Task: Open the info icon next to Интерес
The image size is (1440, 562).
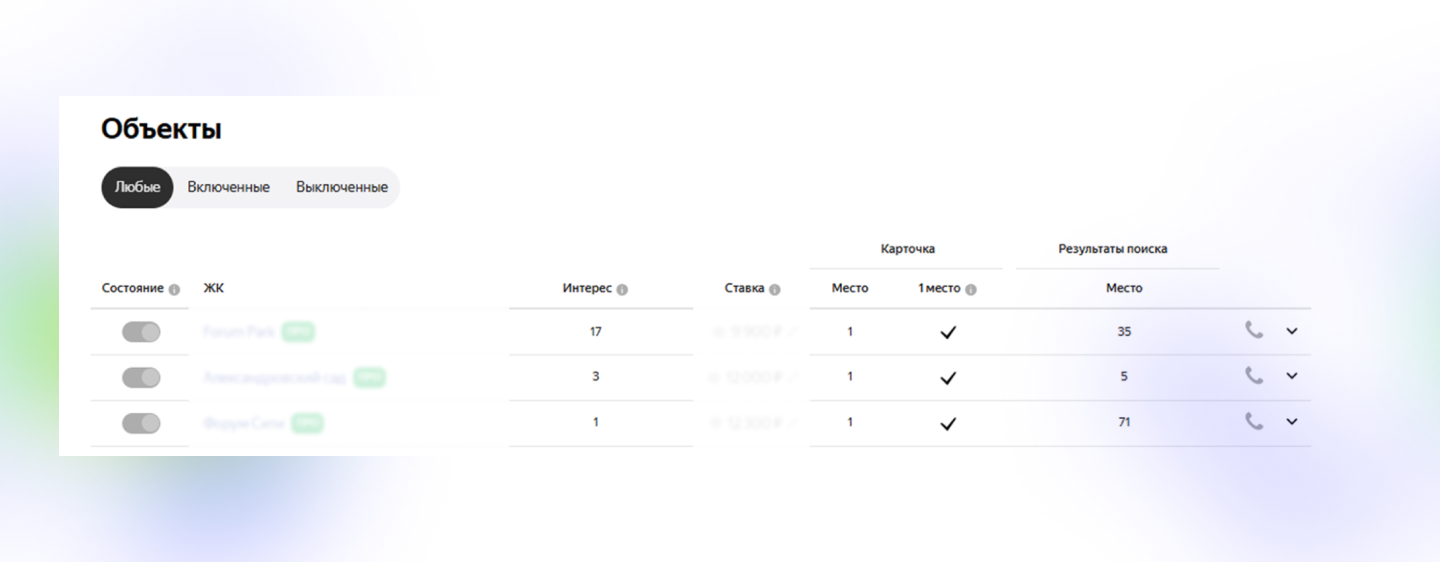Action: [x=622, y=289]
